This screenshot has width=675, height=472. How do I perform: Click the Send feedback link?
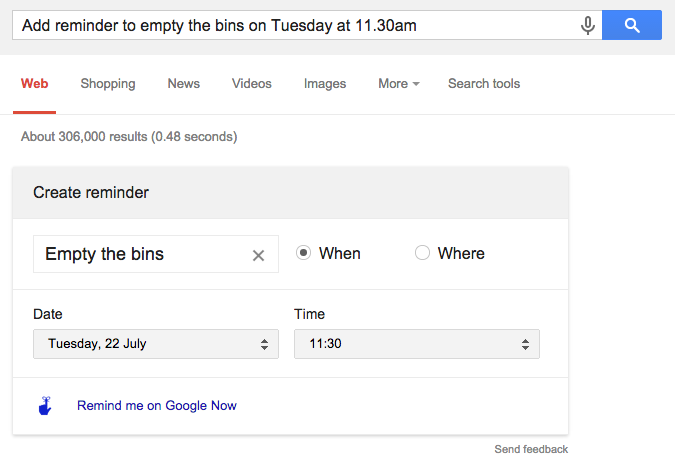[531, 450]
